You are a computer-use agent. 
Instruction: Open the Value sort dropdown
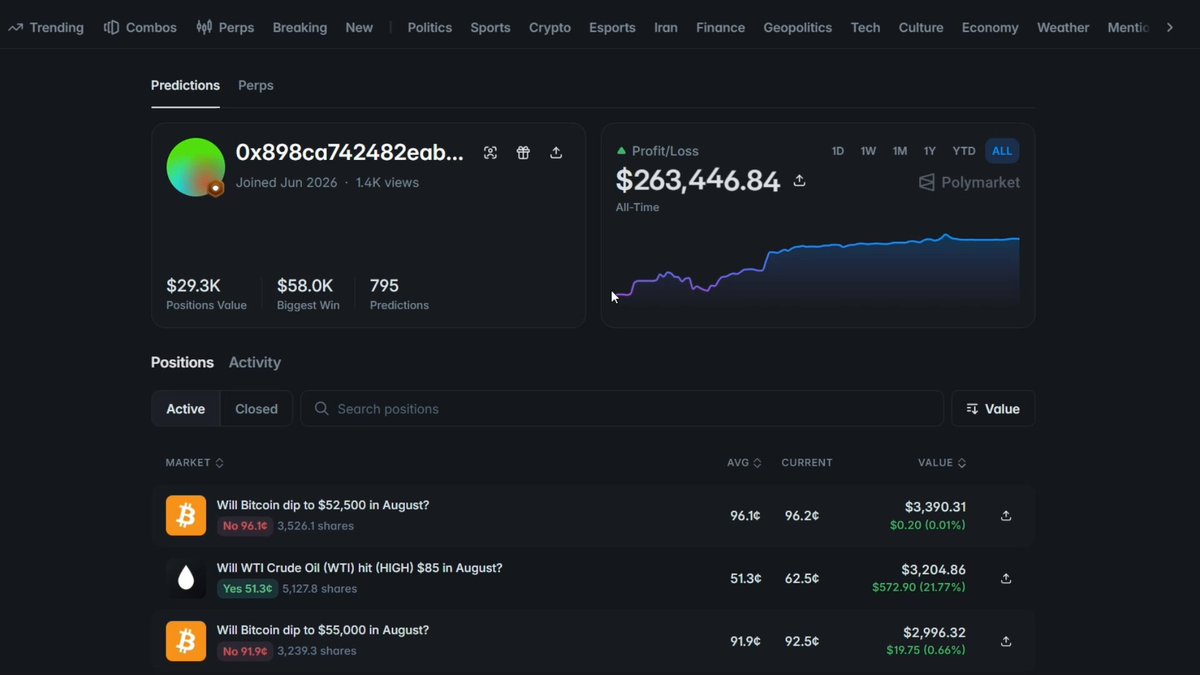tap(993, 409)
